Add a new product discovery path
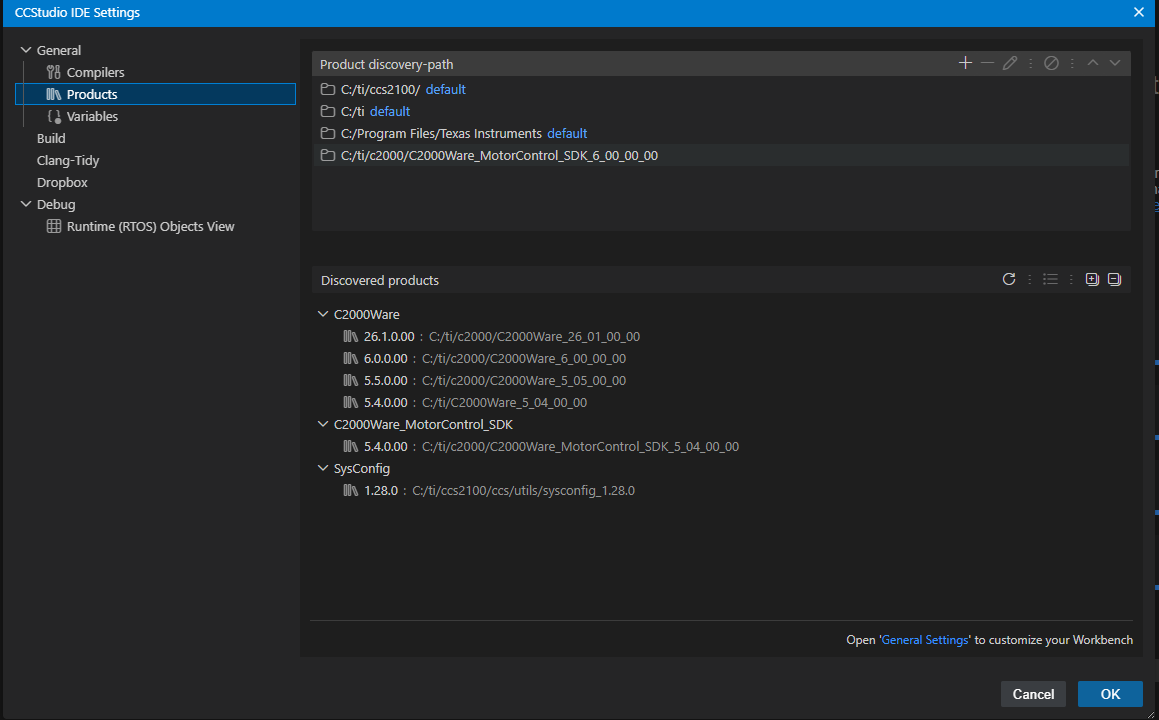Image resolution: width=1159 pixels, height=720 pixels. pos(965,63)
